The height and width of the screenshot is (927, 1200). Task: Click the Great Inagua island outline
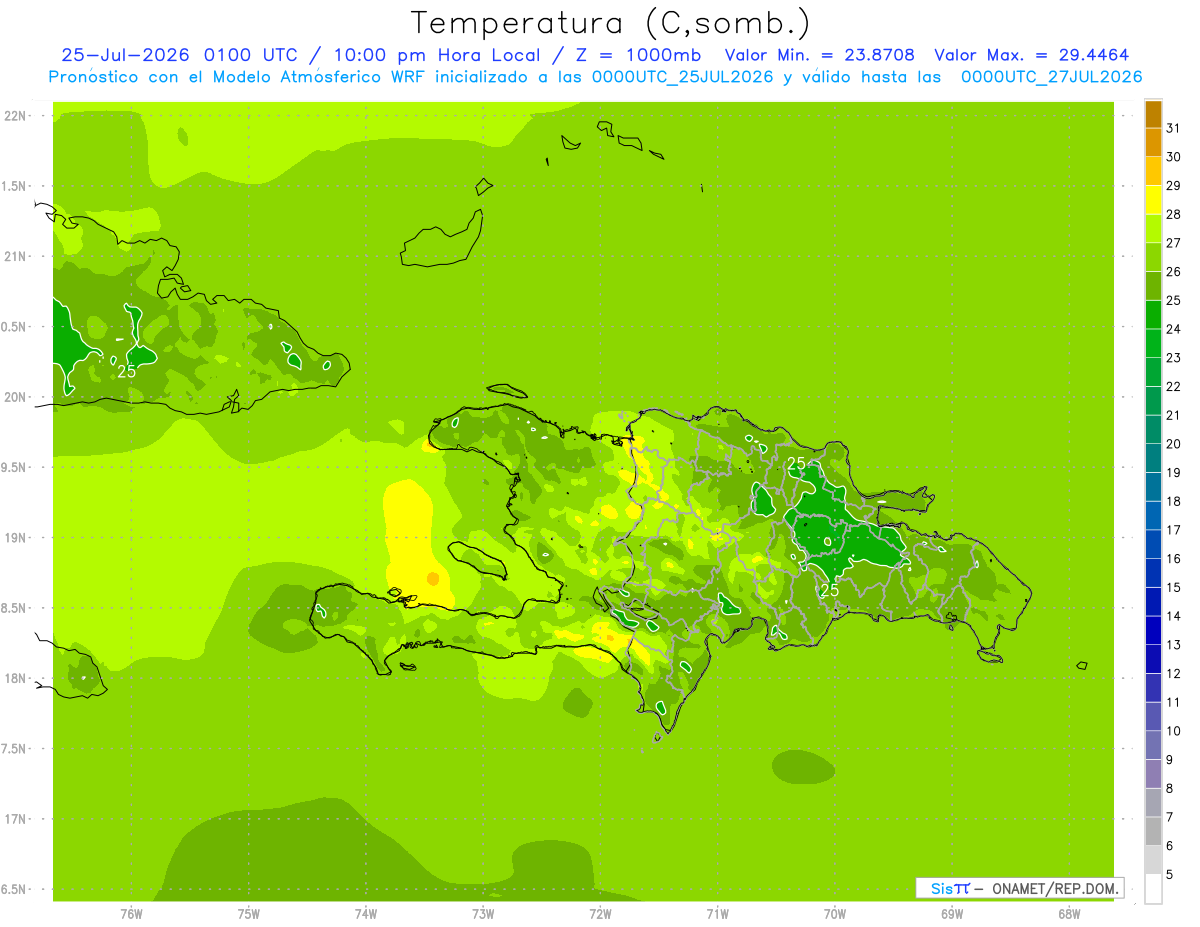tap(443, 240)
